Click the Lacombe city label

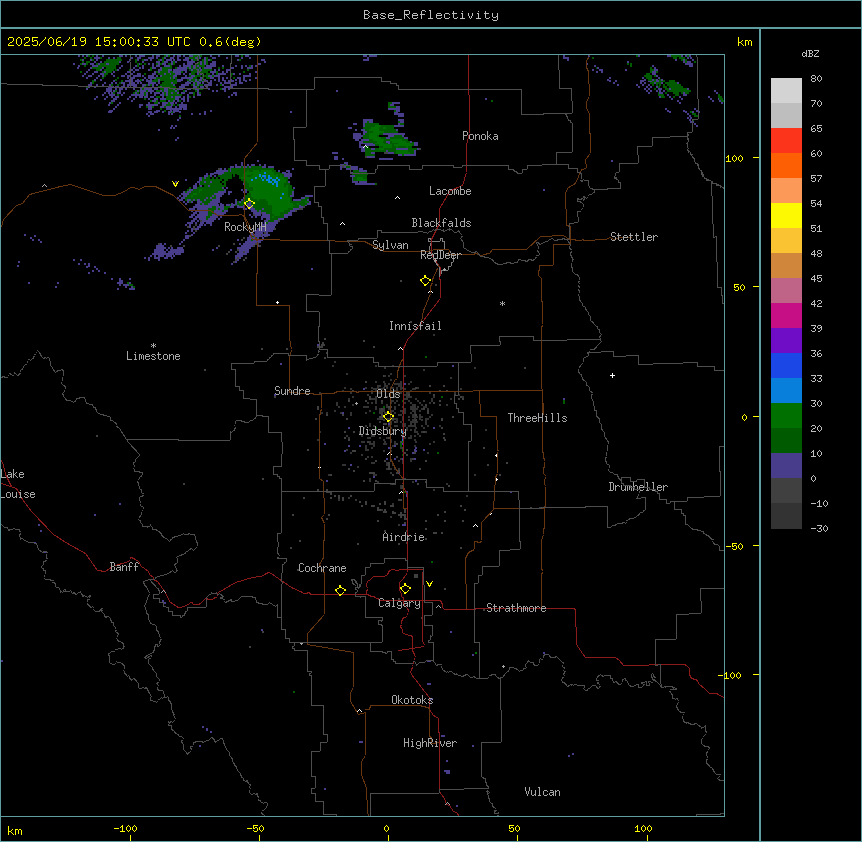[450, 191]
